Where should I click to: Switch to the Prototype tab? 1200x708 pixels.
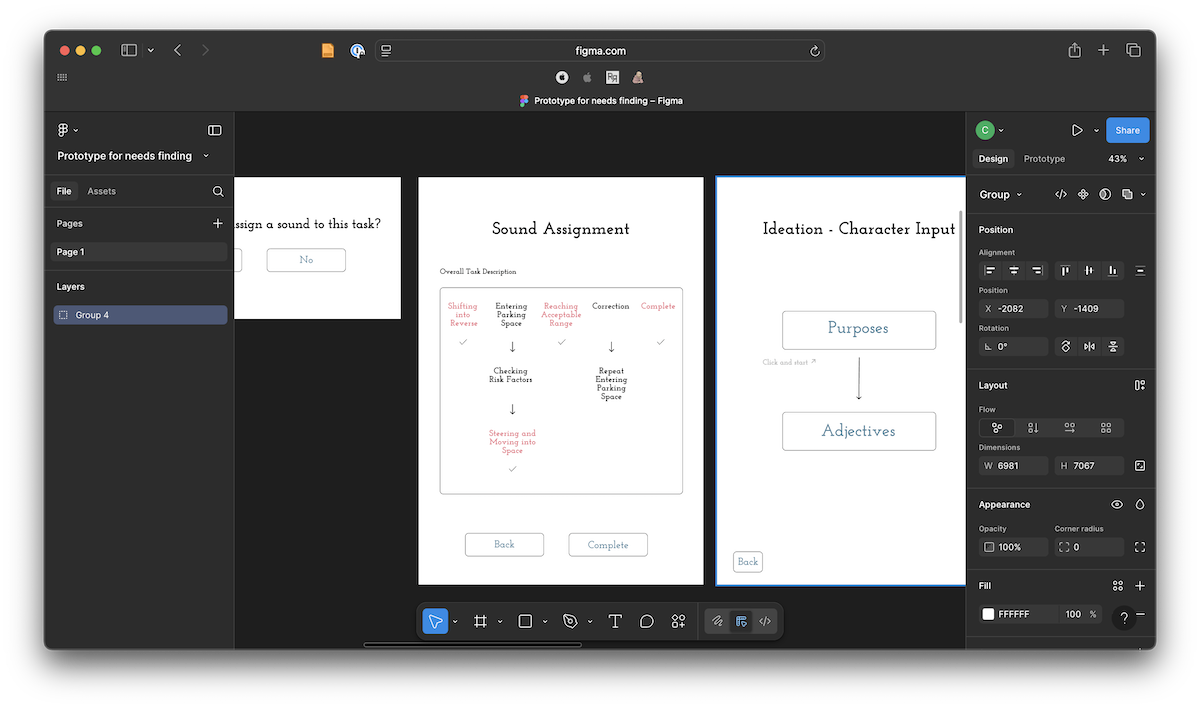coord(1043,158)
